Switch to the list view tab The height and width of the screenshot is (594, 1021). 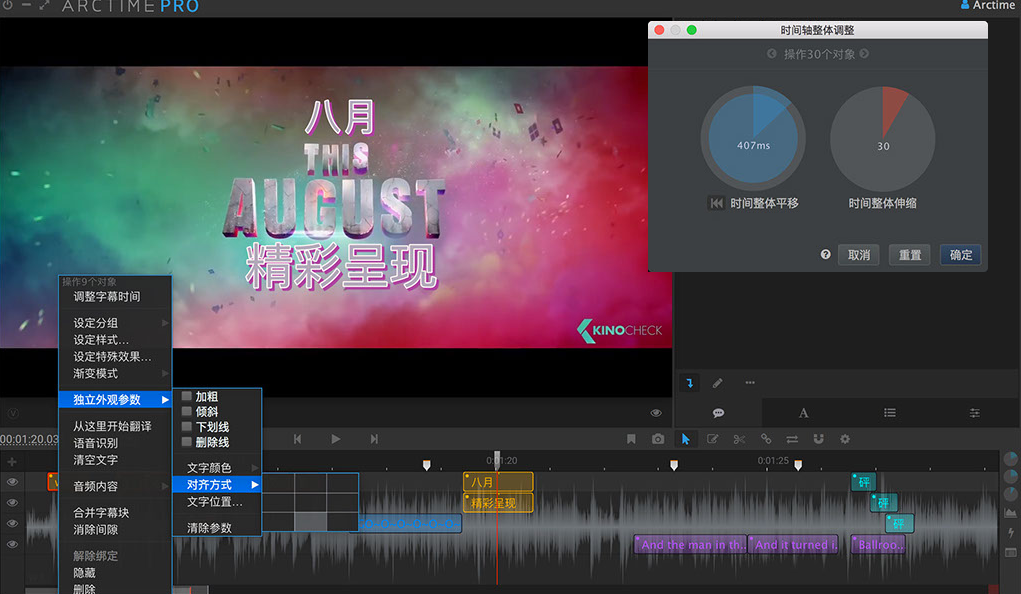(889, 413)
